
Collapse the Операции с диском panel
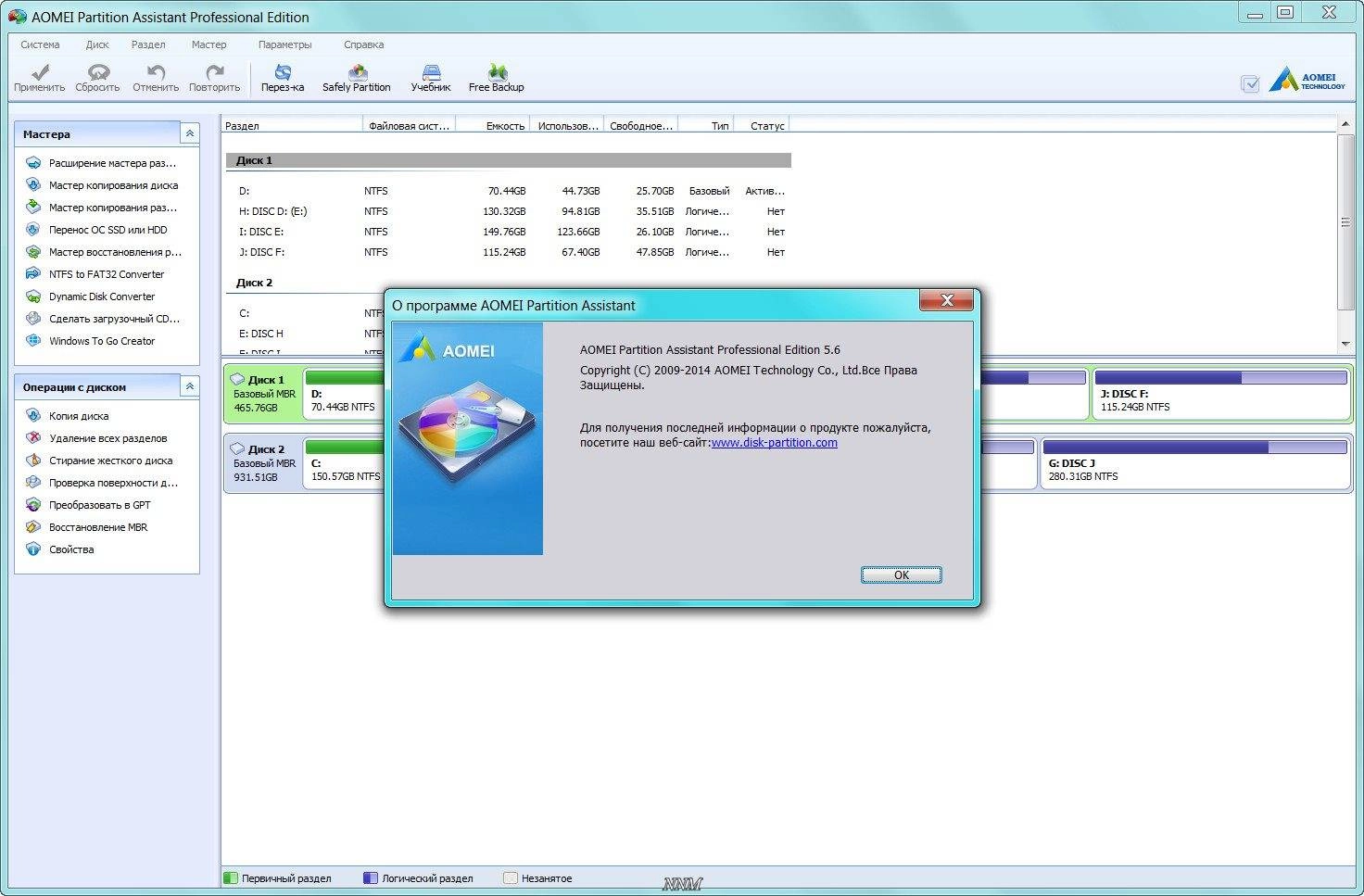(189, 386)
